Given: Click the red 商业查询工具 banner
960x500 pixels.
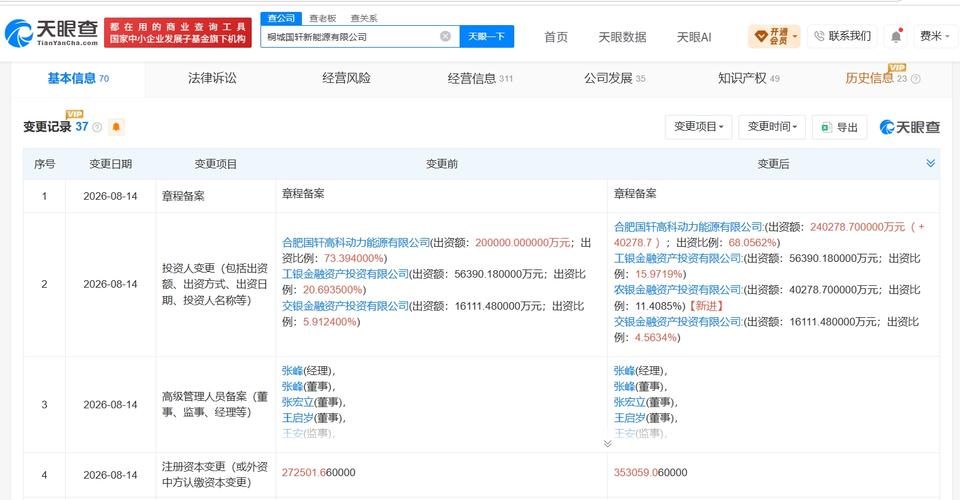Looking at the screenshot, I should point(178,32).
